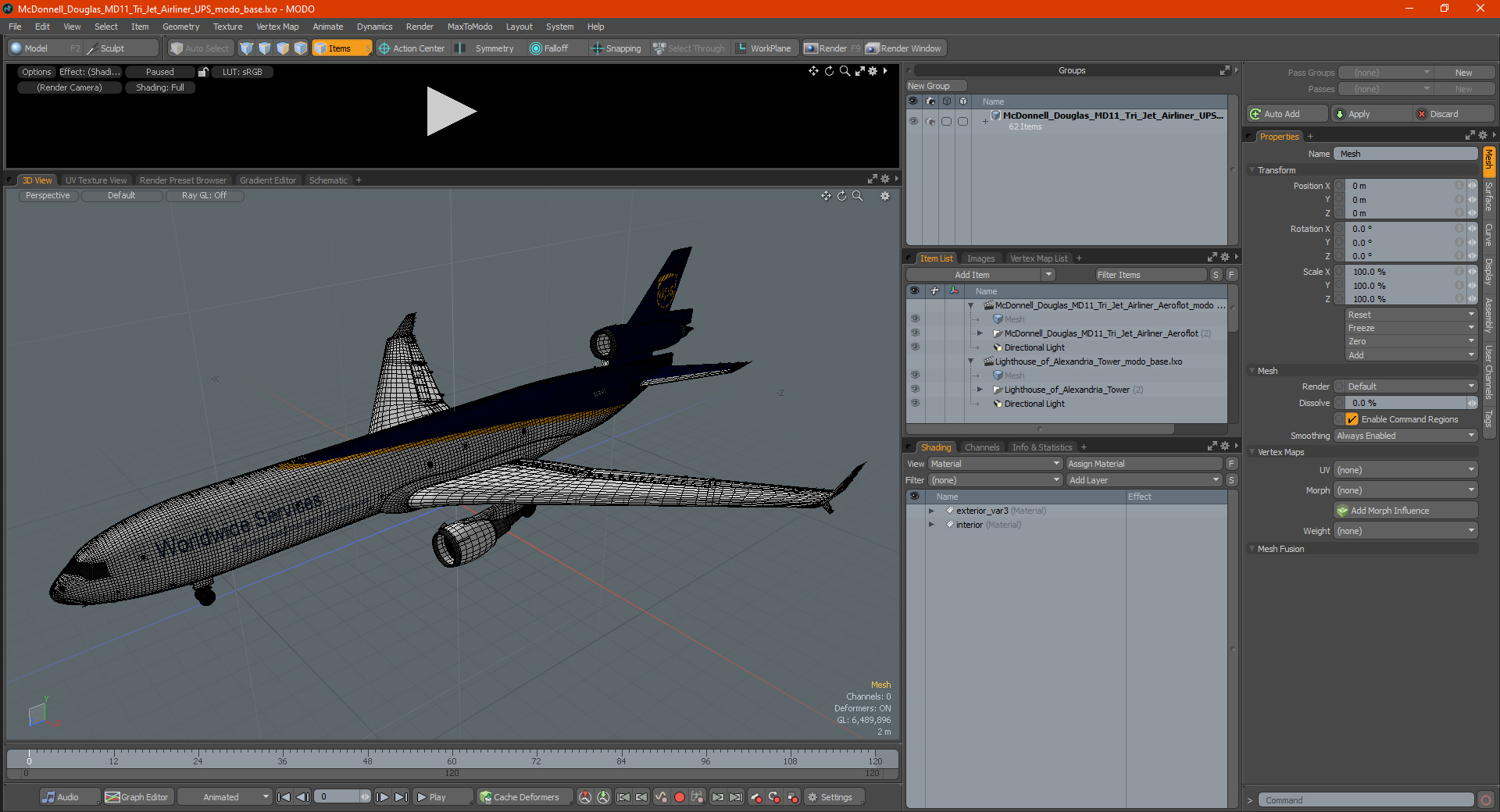Toggle render camera checkbox for the Groups row
Viewport: 1500px width, 812px height.
tap(930, 121)
